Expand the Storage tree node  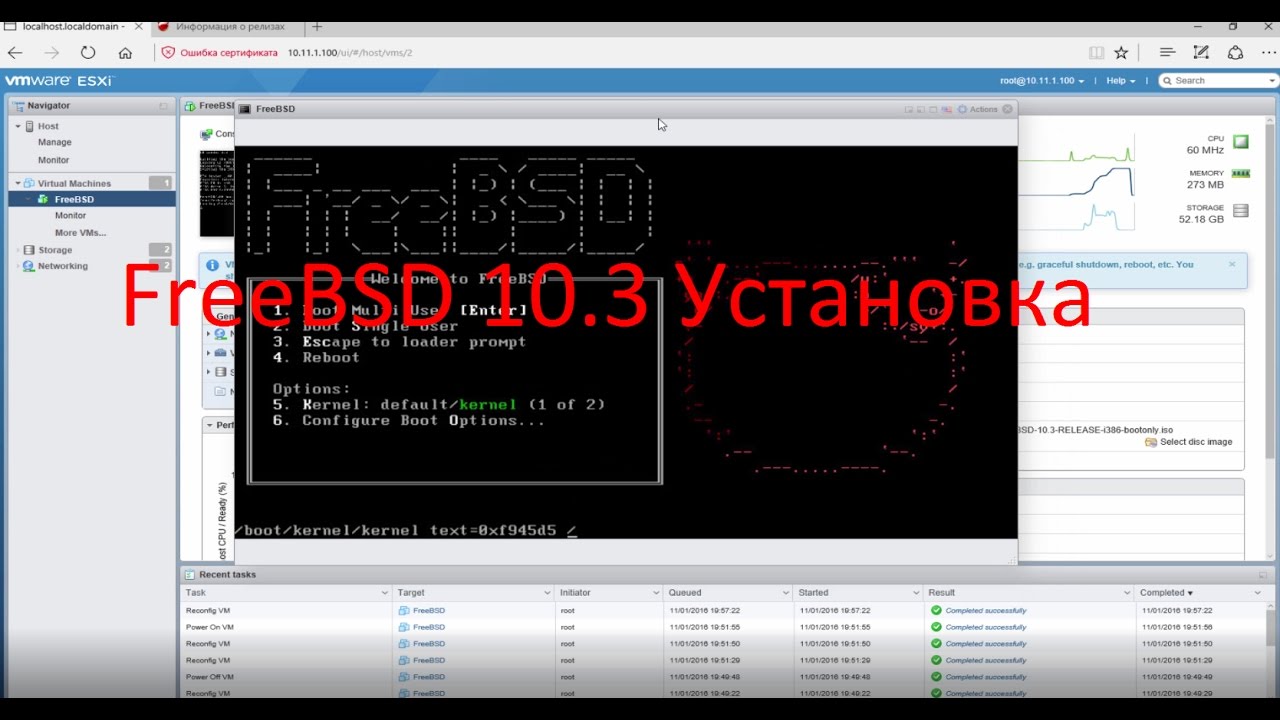[18, 250]
